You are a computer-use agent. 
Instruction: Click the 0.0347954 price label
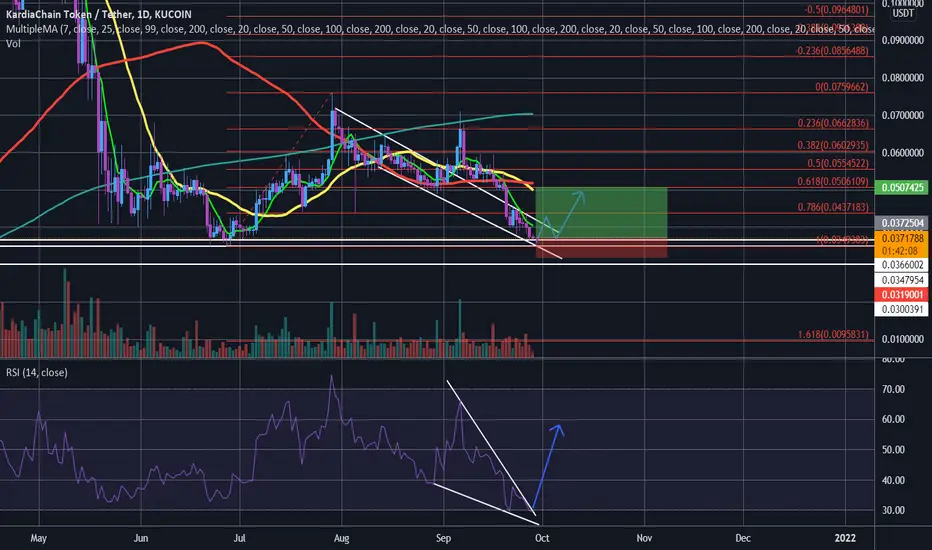click(902, 280)
